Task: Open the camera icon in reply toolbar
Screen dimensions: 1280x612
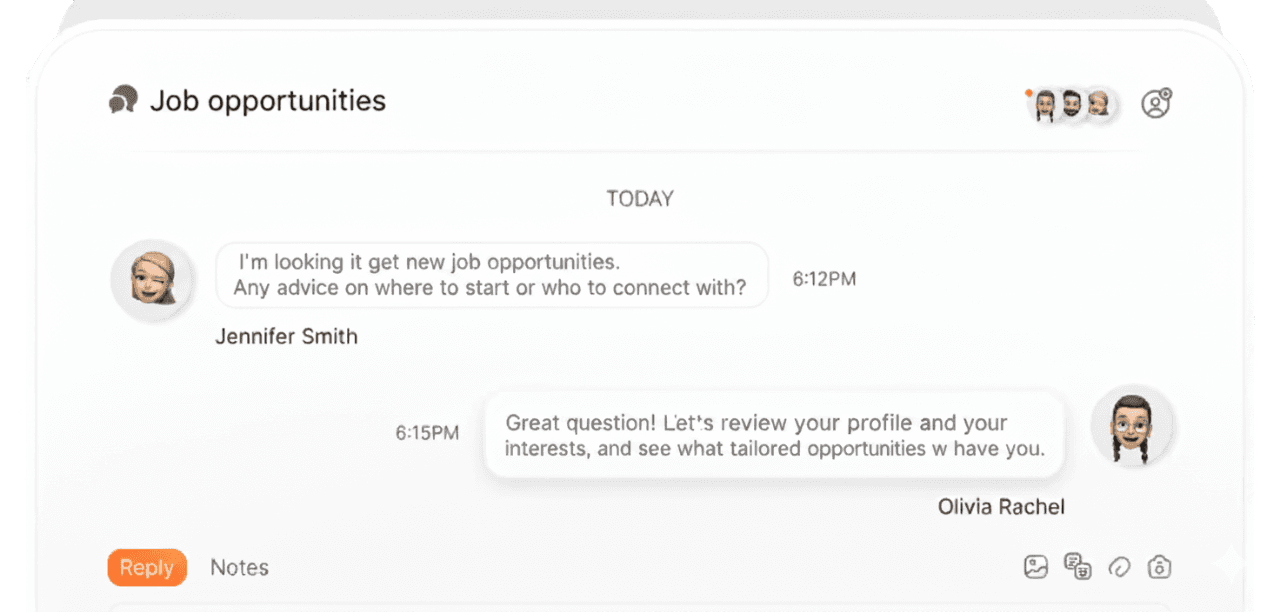Action: tap(1159, 567)
